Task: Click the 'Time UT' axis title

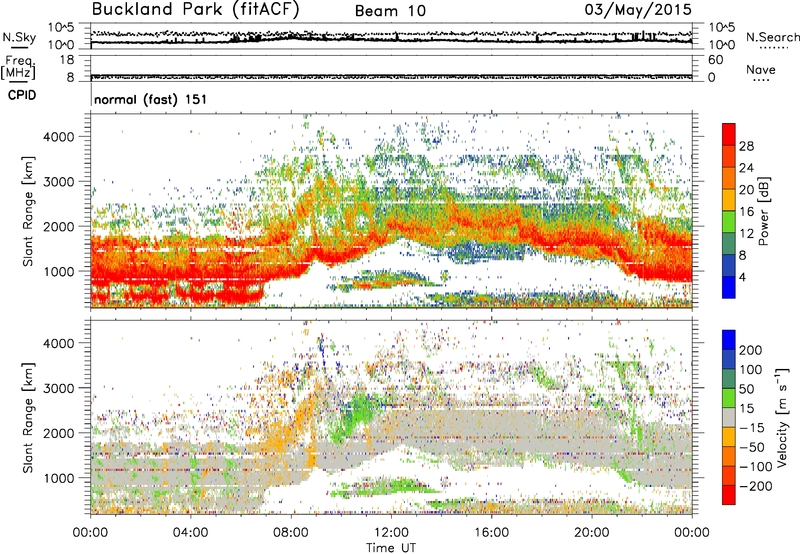Action: (391, 548)
